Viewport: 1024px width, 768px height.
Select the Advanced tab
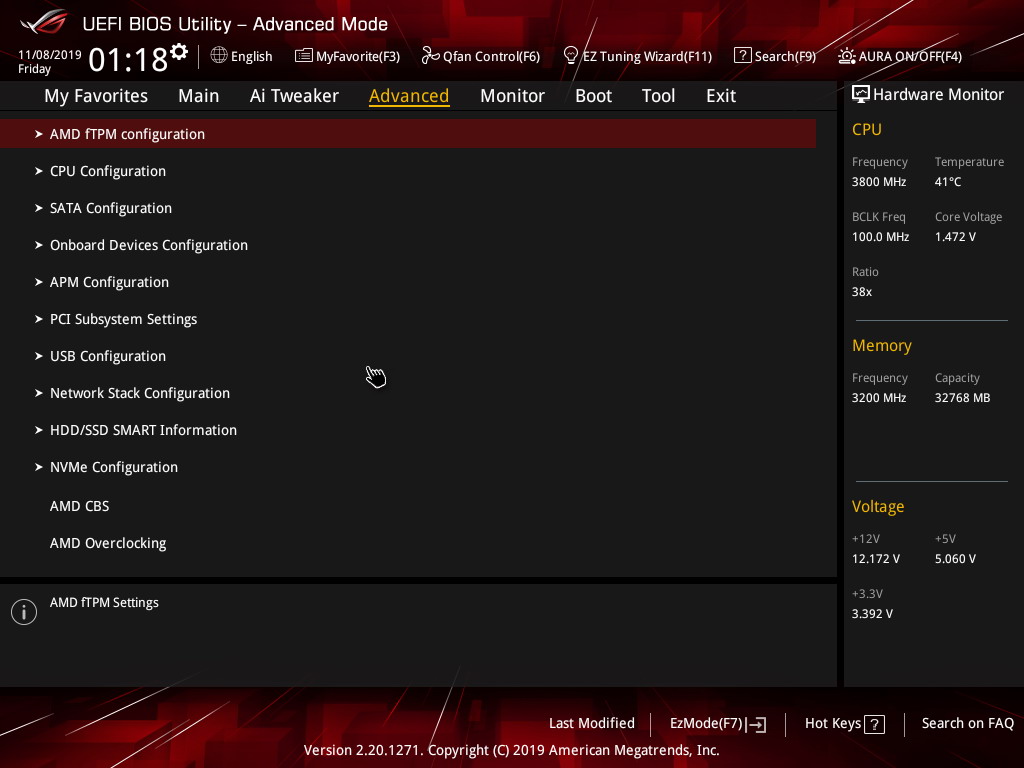pos(409,96)
